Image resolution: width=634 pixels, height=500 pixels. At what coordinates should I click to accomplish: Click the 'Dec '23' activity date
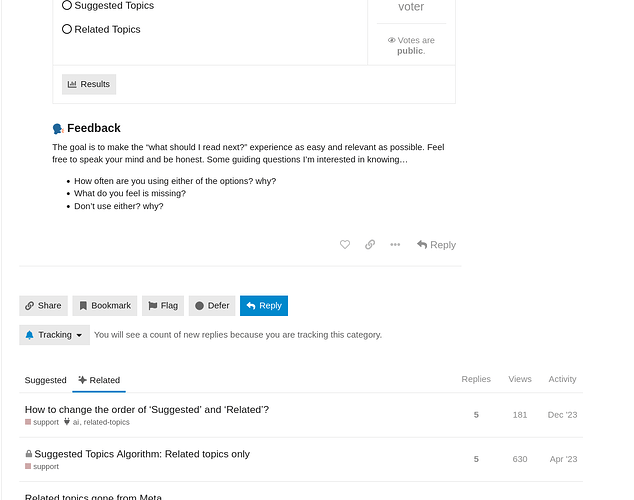click(x=562, y=415)
